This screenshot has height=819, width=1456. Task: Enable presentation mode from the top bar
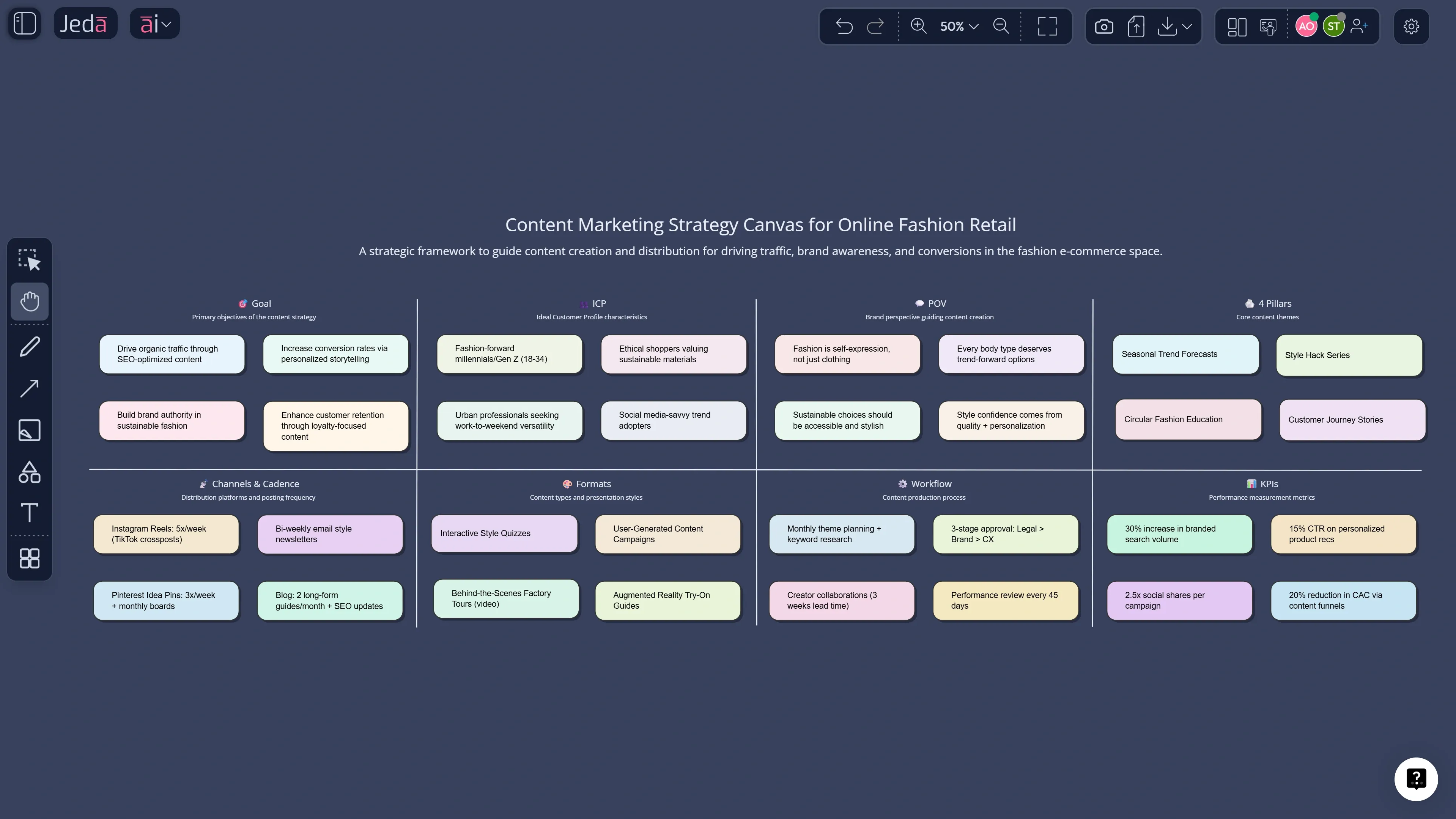pos(1268,26)
